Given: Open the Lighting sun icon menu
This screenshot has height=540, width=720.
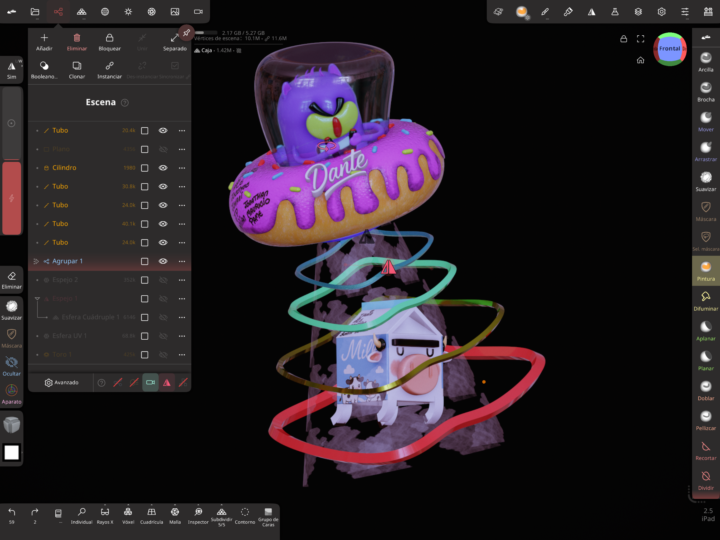Looking at the screenshot, I should [x=128, y=11].
